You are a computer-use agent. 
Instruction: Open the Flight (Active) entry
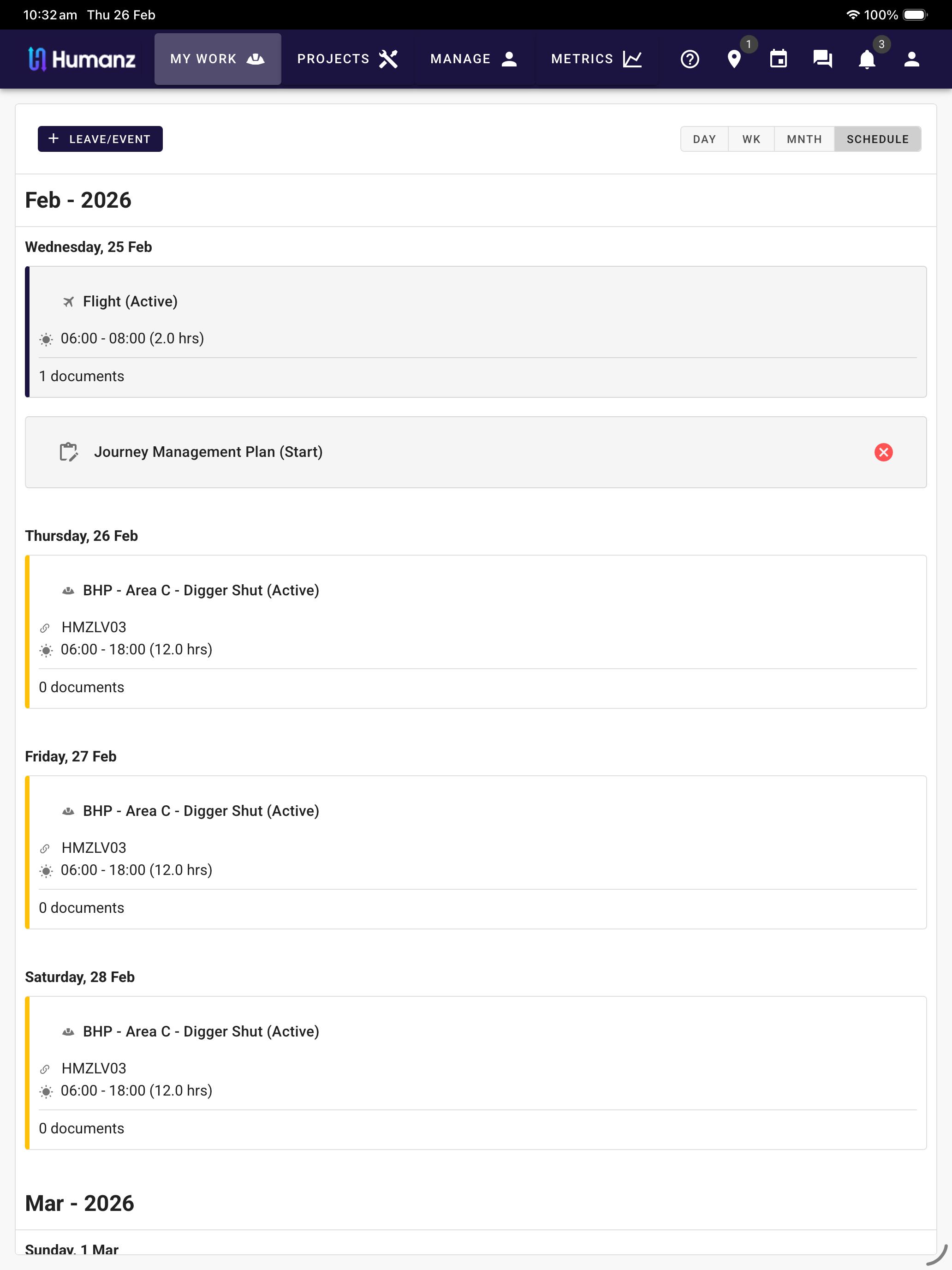pyautogui.click(x=476, y=332)
